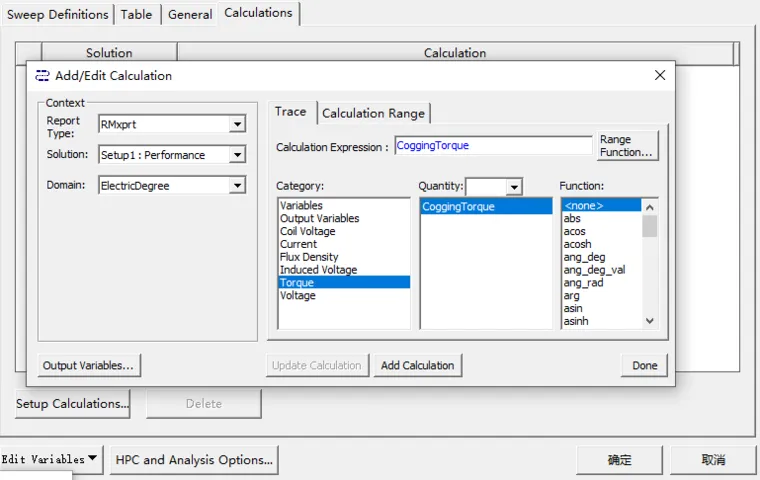Select the Coil Voltage category
760x480 pixels.
[x=344, y=231]
